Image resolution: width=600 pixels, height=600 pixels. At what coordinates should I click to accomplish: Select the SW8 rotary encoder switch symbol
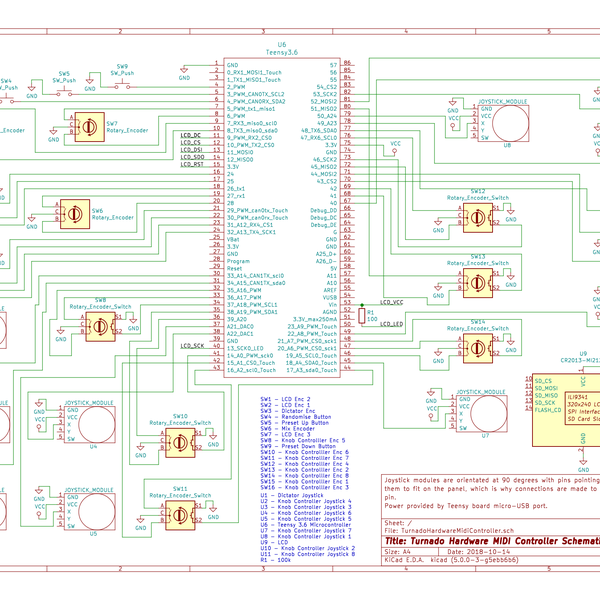click(x=100, y=326)
